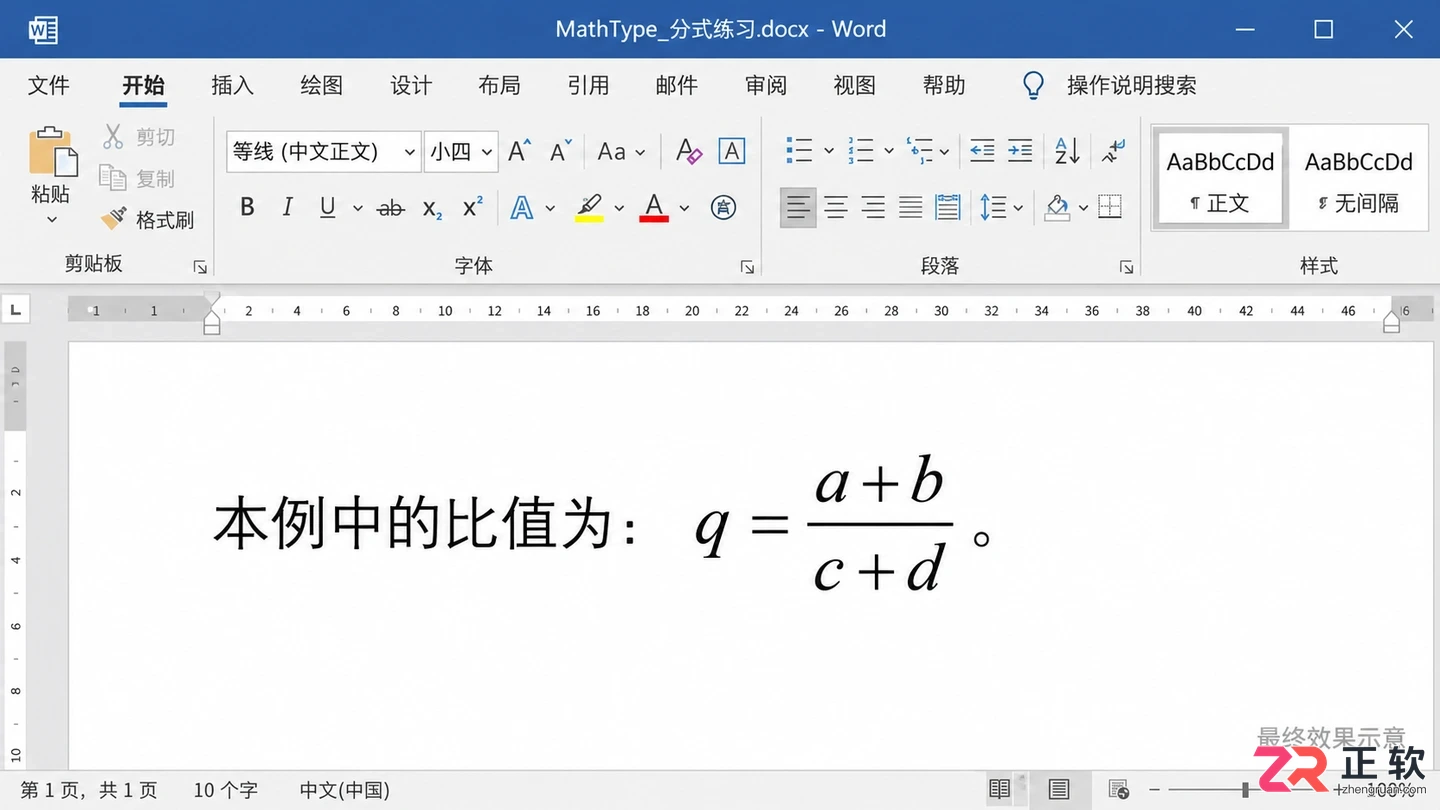Click the character border icon
Viewport: 1440px width, 810px height.
coord(732,151)
